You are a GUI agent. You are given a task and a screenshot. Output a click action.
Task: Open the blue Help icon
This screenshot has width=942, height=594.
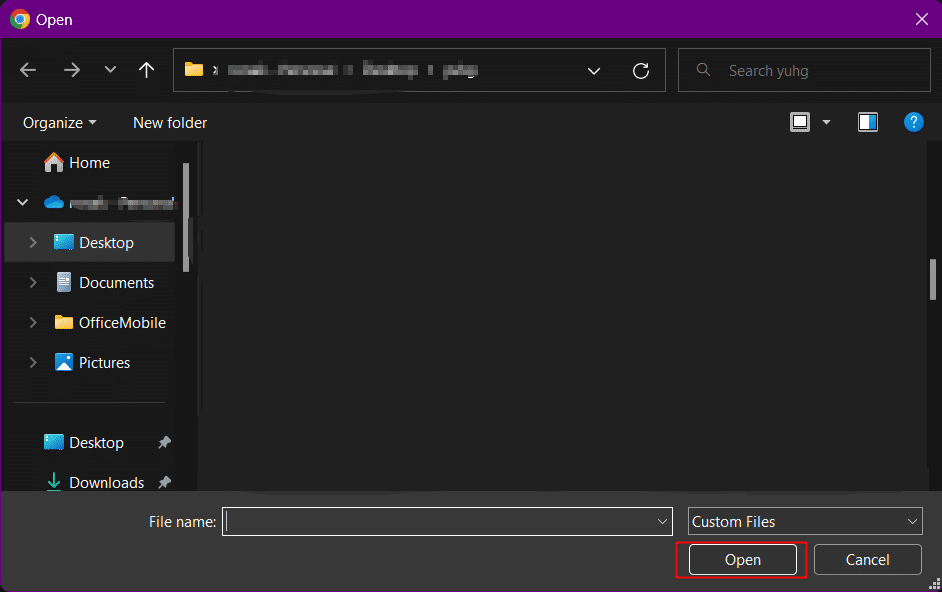(913, 123)
